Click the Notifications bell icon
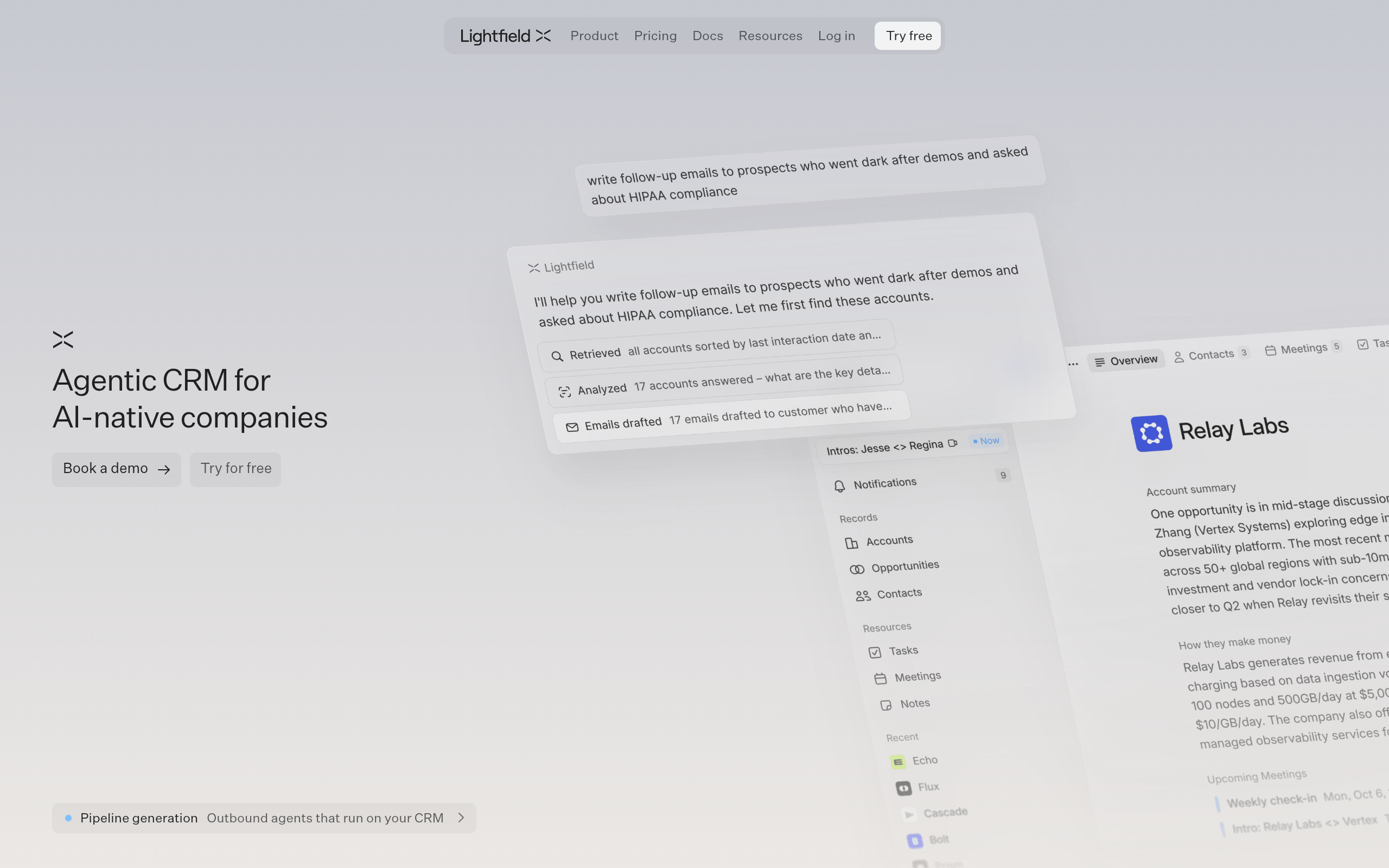 click(839, 486)
